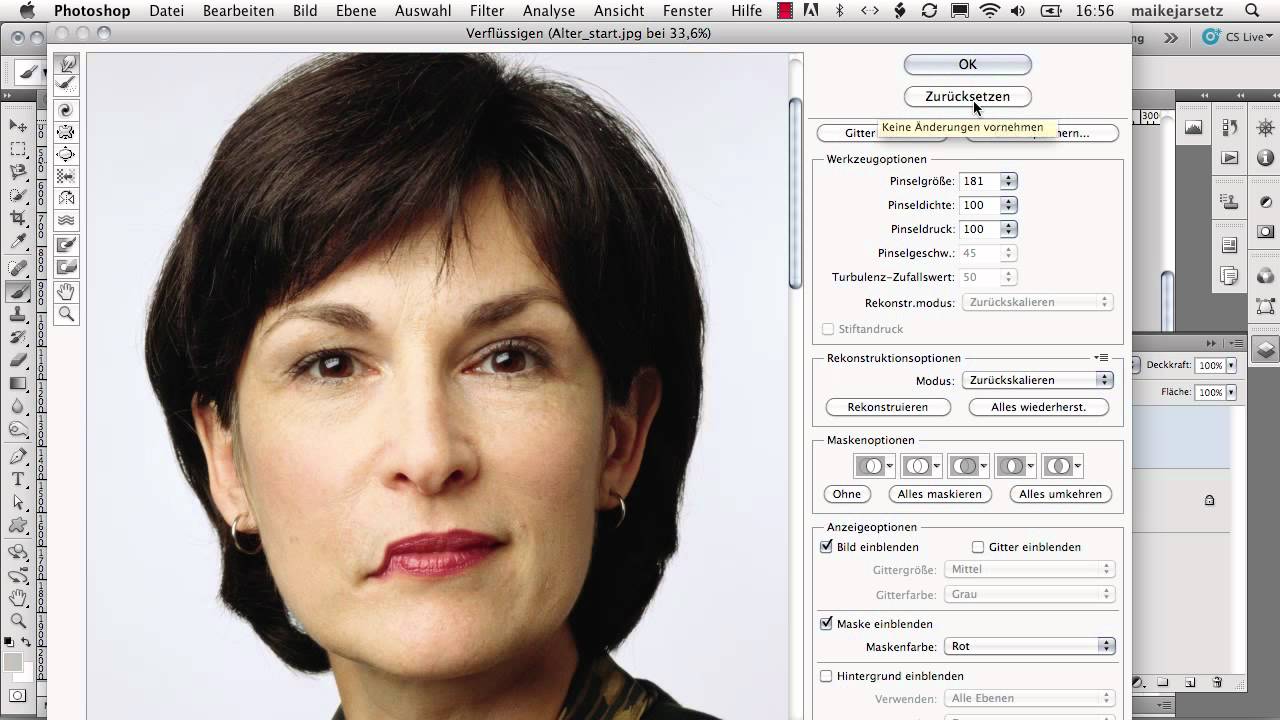Viewport: 1280px width, 720px height.
Task: Click the Zurücksetzen button
Action: (967, 96)
